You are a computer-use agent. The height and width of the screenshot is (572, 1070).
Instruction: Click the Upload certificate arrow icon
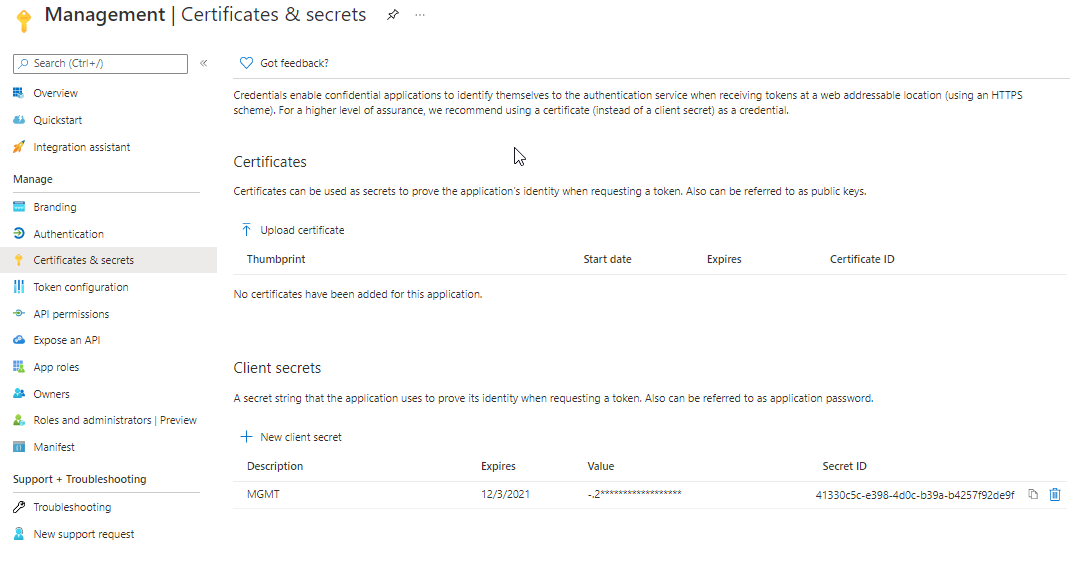(247, 230)
